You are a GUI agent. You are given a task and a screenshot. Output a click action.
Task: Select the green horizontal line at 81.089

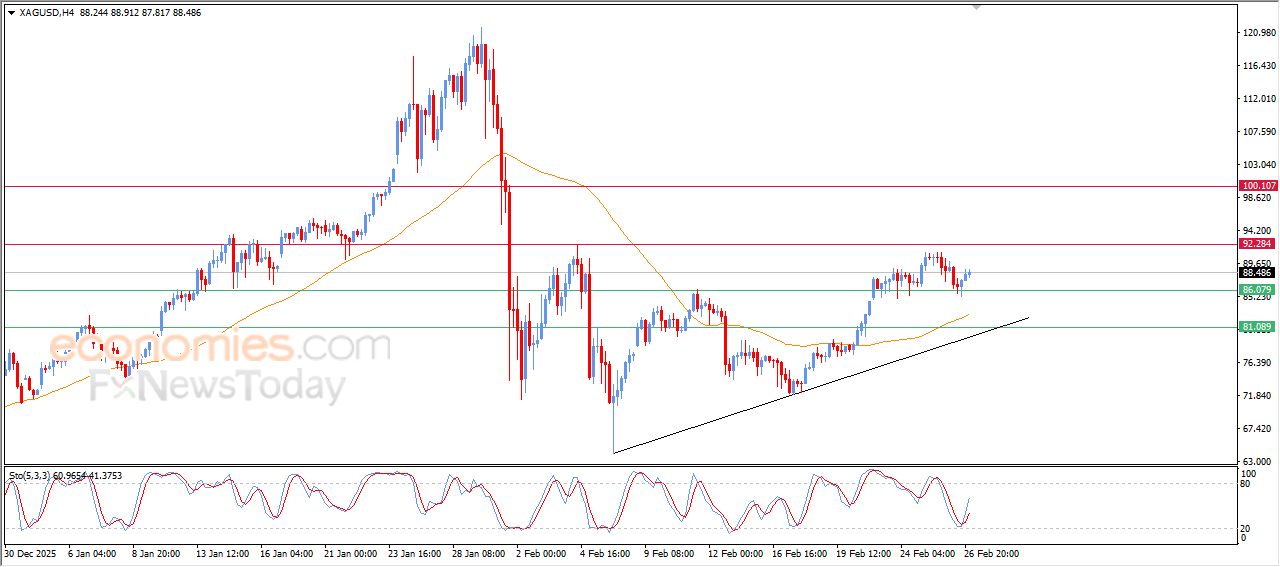[619, 327]
